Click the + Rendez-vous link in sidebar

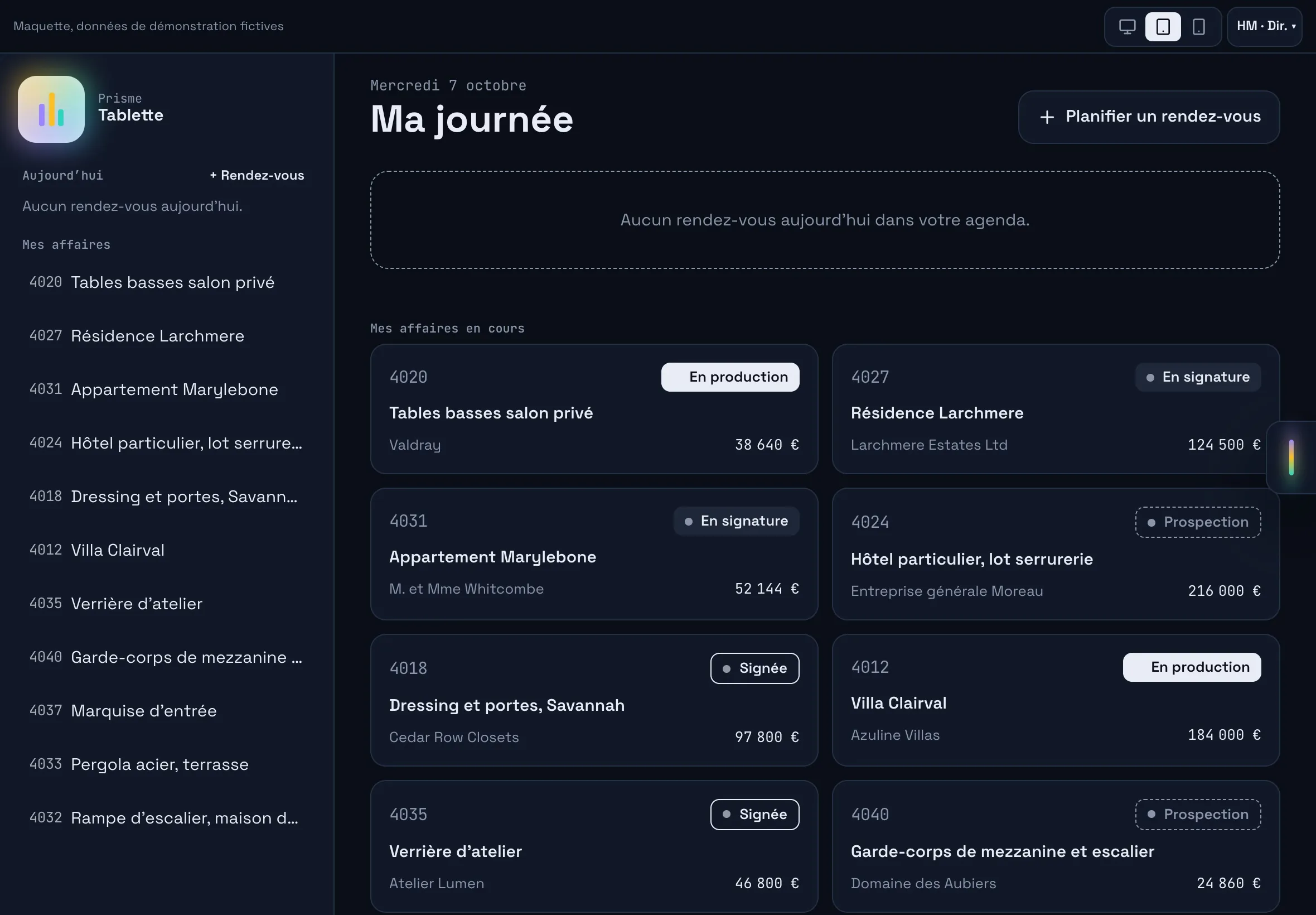point(257,175)
